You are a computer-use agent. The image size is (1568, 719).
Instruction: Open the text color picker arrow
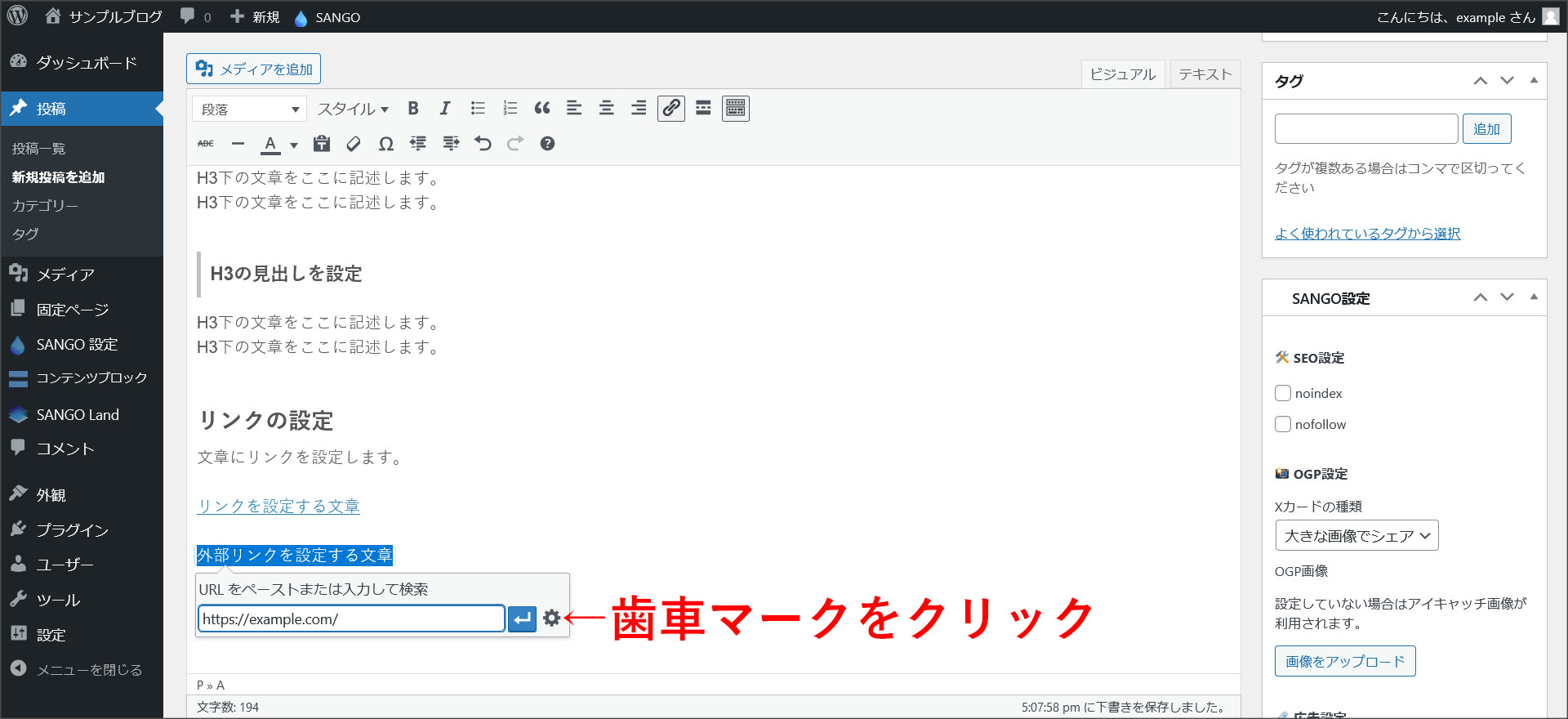coord(294,145)
